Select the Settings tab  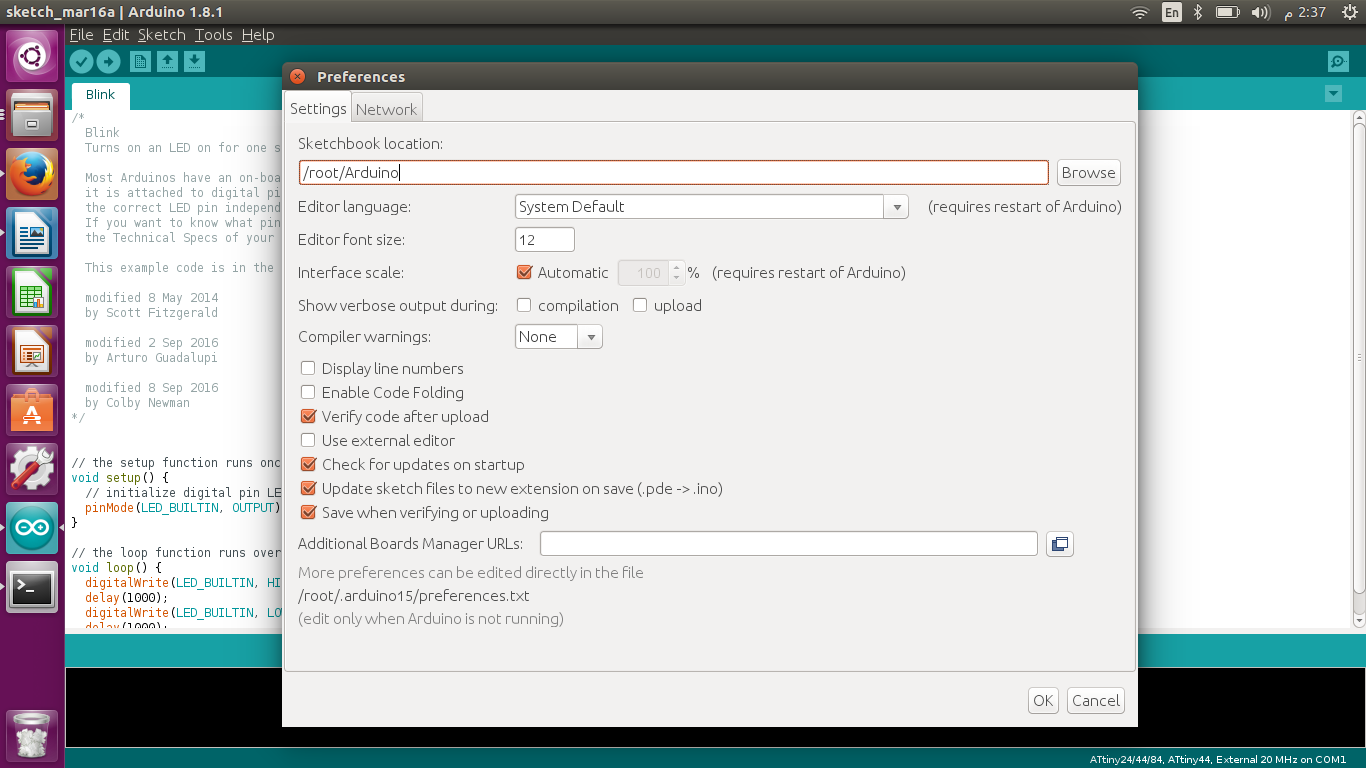318,108
